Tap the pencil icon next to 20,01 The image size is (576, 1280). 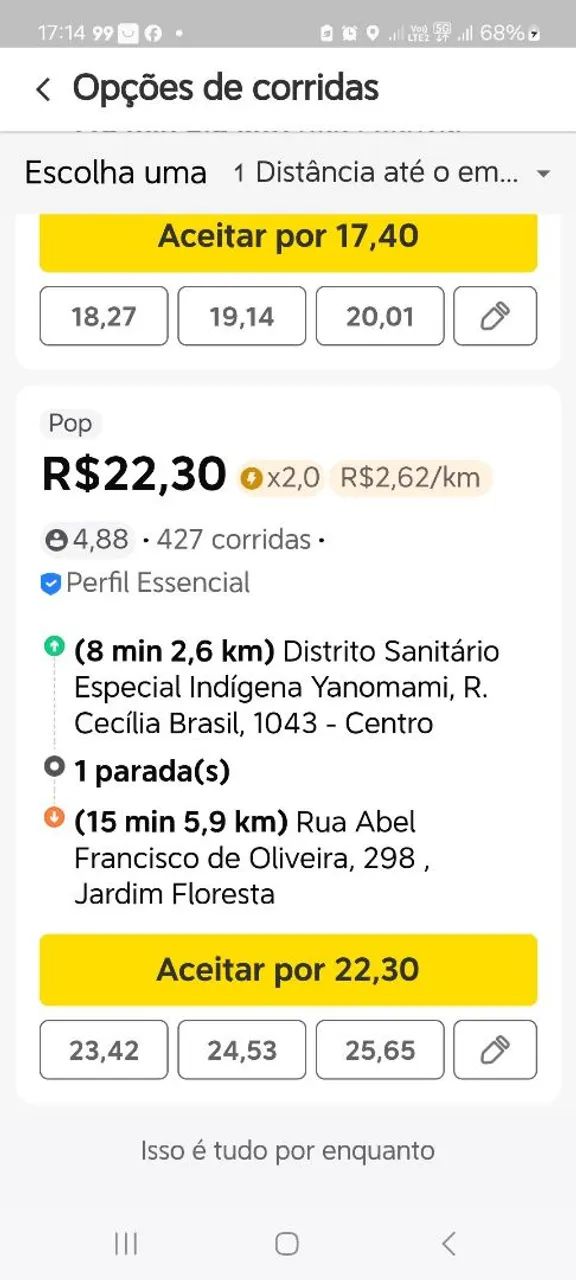coord(495,315)
